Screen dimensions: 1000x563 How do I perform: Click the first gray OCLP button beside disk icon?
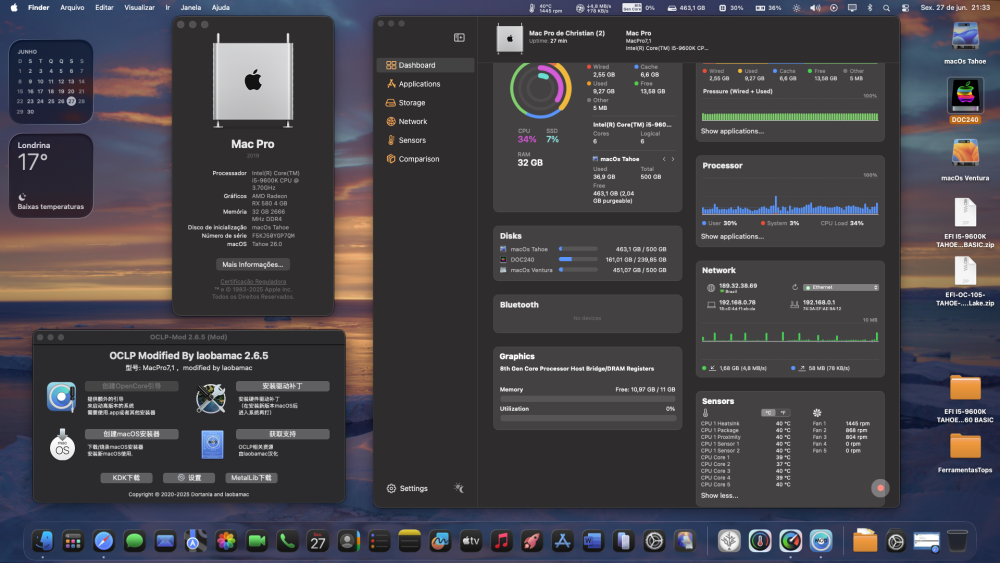(131, 386)
